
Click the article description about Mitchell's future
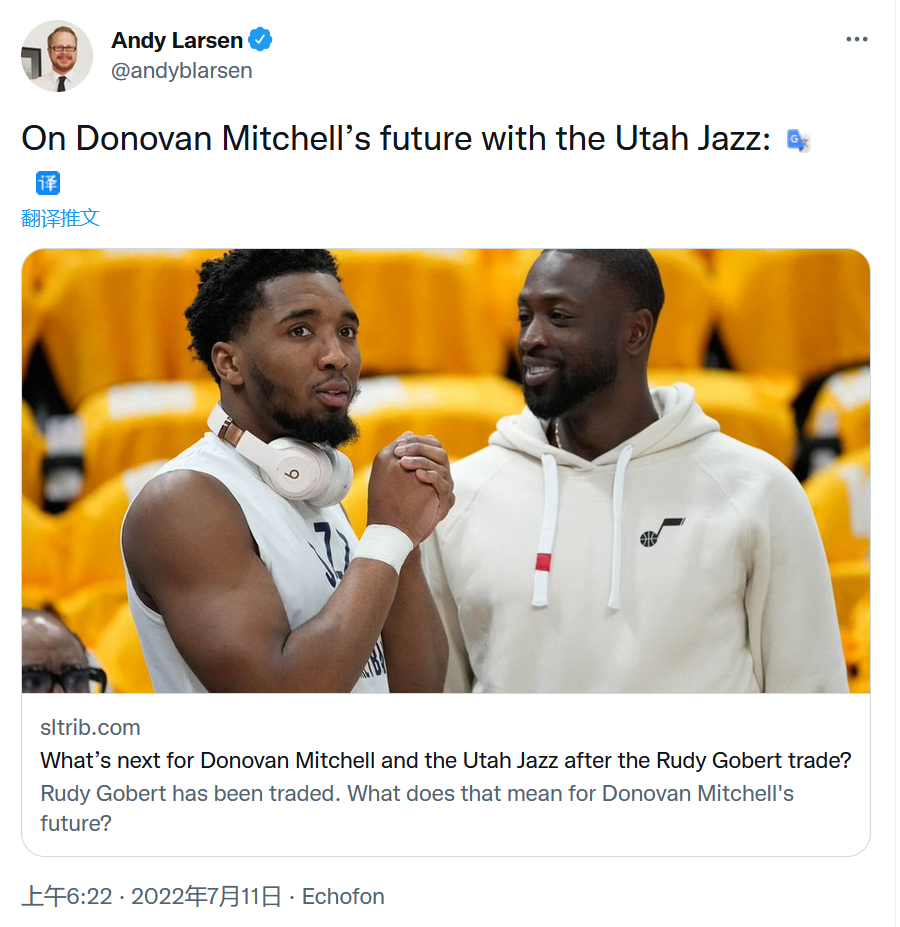tap(417, 808)
